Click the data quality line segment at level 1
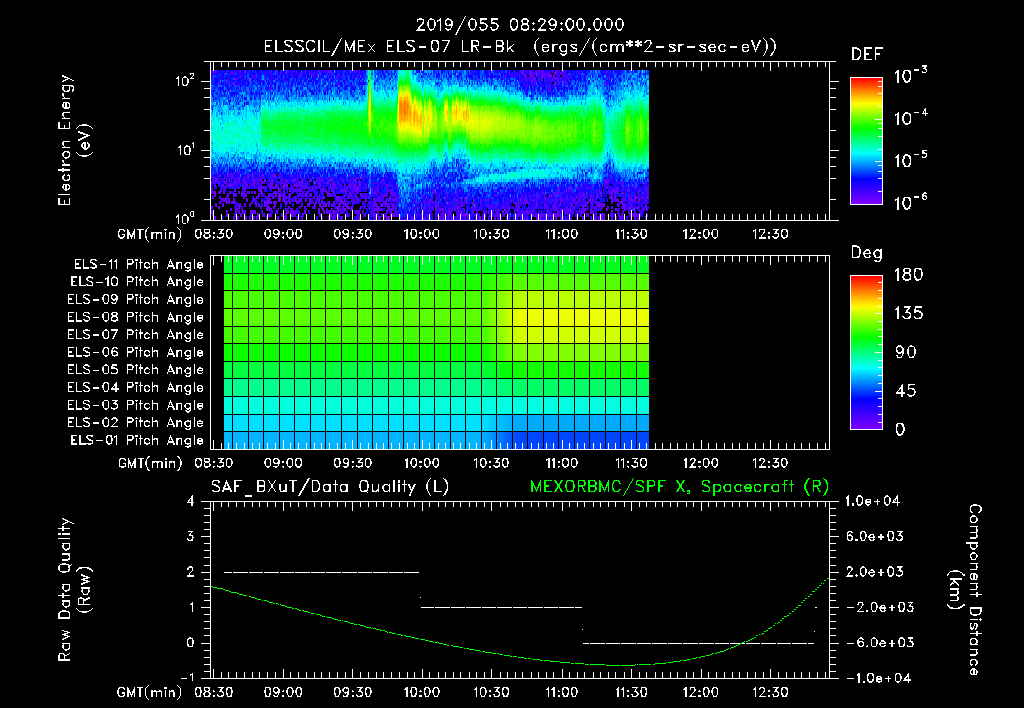Viewport: 1024px width, 708px height. coord(501,607)
